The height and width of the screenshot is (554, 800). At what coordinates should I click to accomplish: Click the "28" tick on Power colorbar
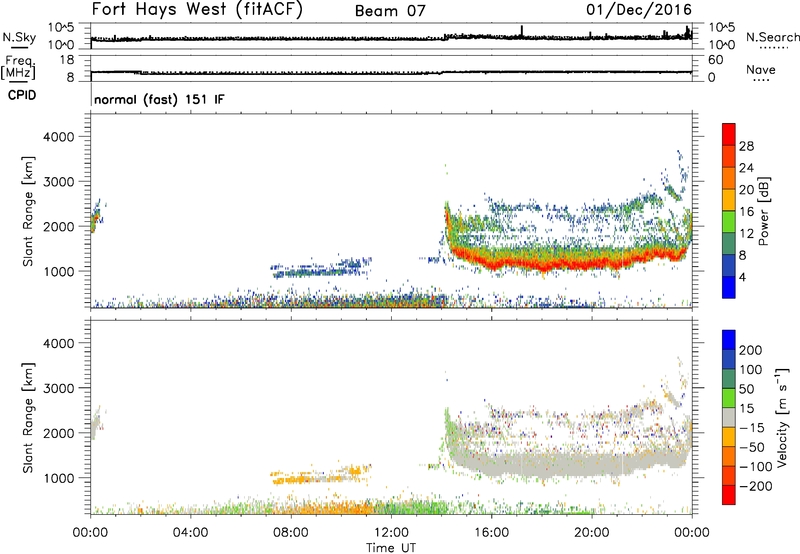coord(746,146)
